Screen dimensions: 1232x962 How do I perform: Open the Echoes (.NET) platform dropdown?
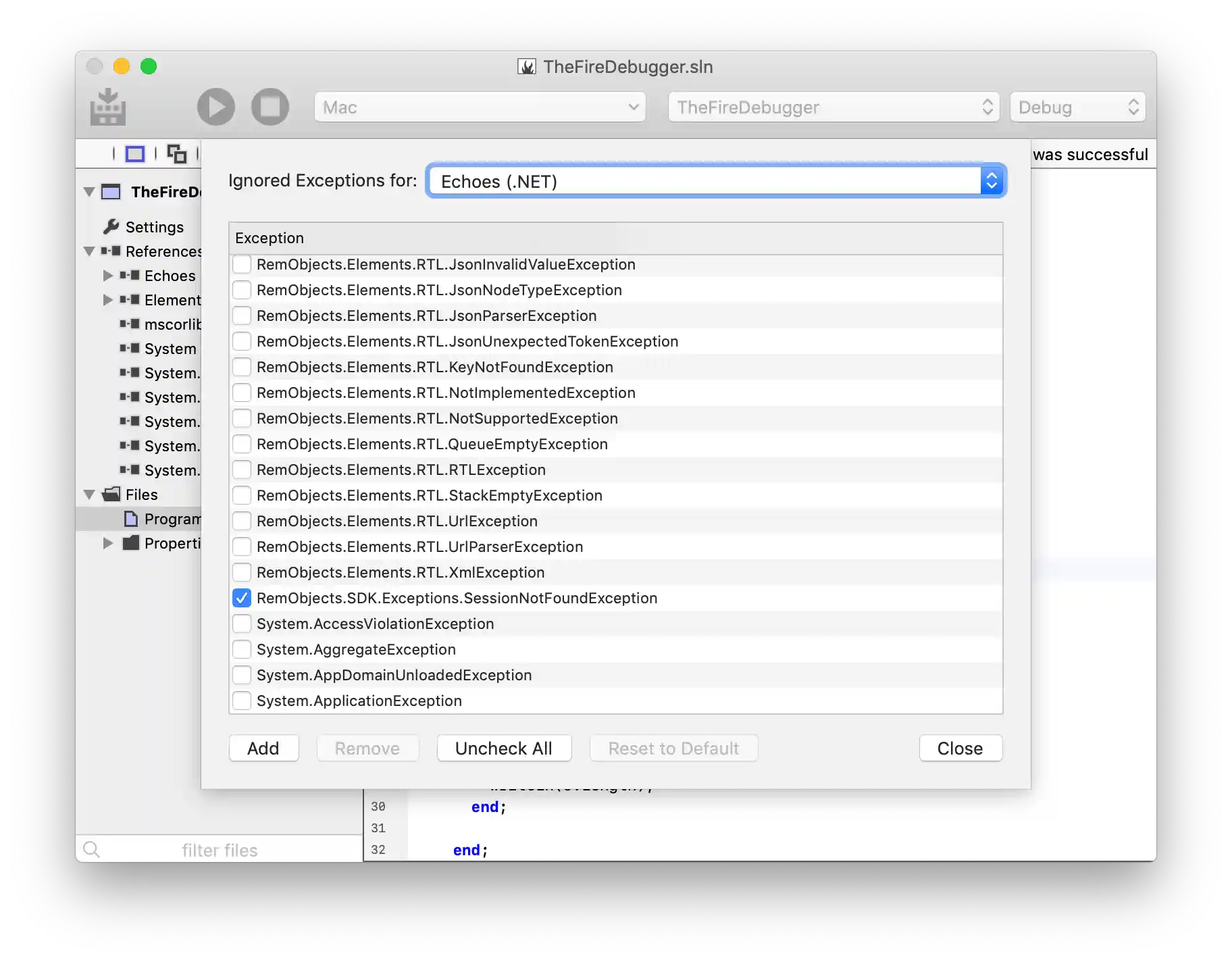[x=716, y=181]
